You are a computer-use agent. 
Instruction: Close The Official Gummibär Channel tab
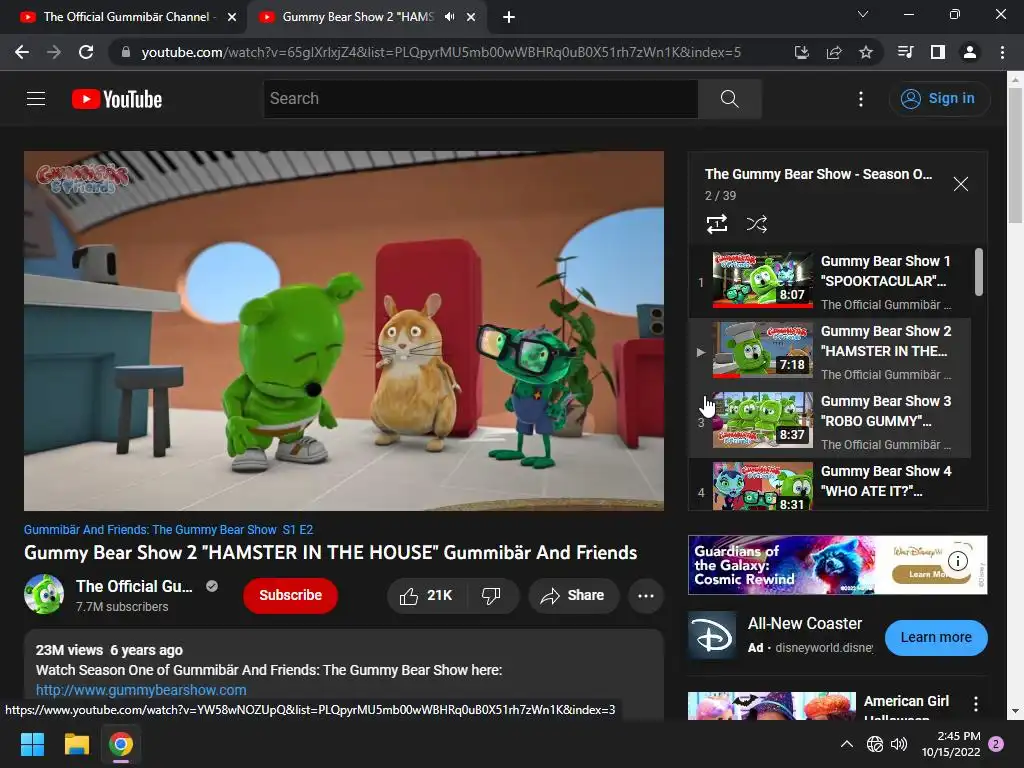click(x=232, y=17)
